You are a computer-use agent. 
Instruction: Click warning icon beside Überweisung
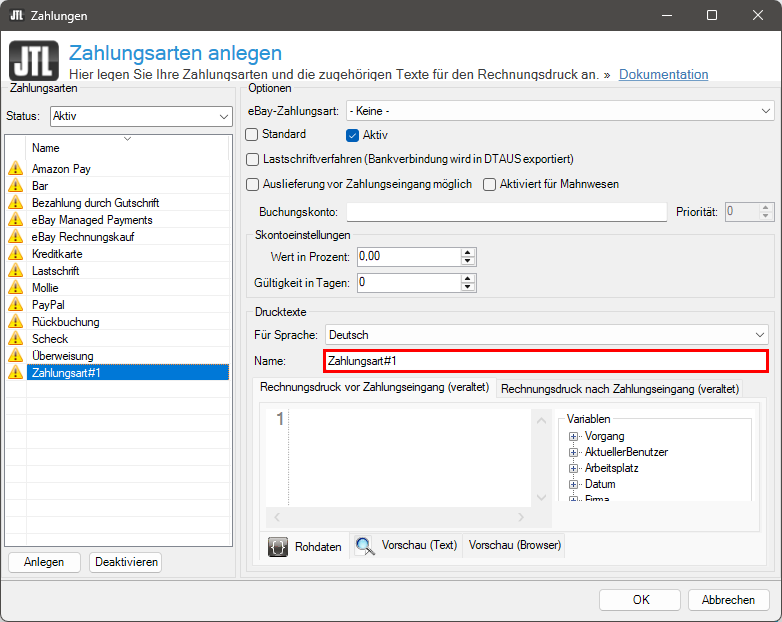pyautogui.click(x=15, y=356)
